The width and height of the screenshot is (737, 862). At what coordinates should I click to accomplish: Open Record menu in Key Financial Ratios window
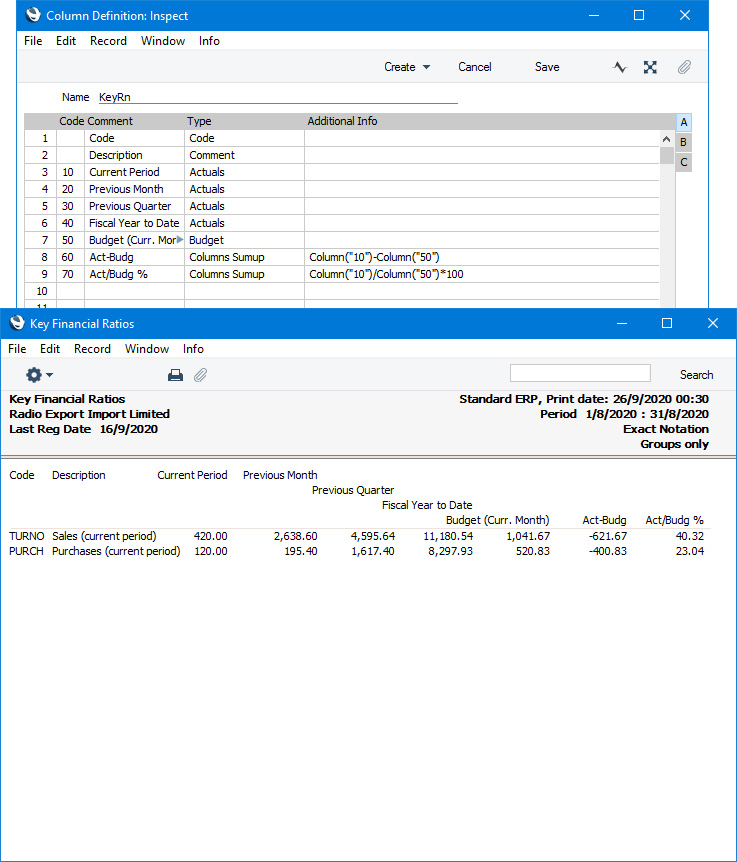(92, 349)
